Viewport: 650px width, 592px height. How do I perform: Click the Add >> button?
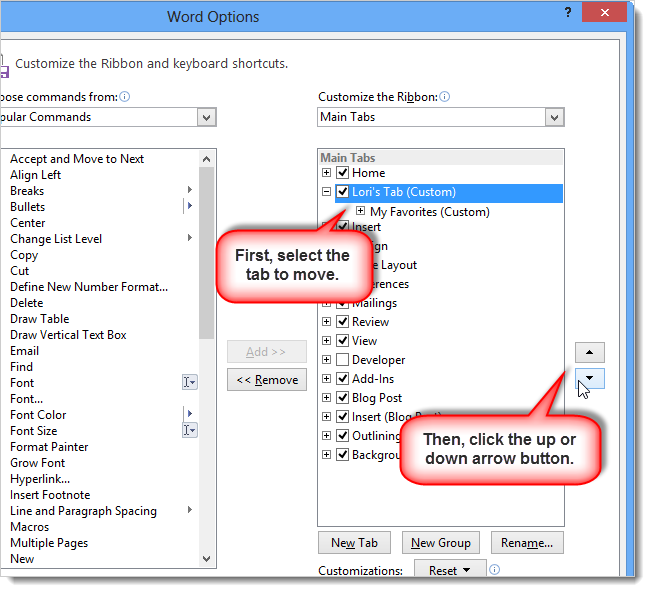pos(267,352)
